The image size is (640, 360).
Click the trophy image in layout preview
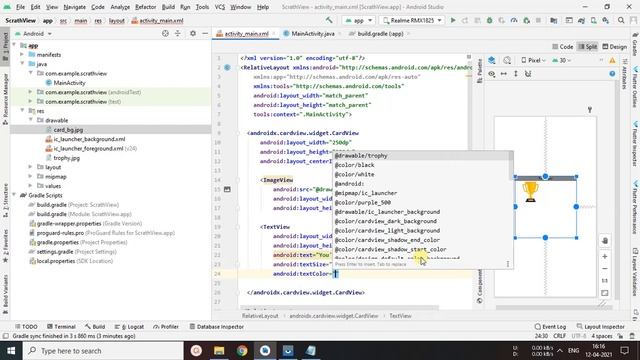pos(530,192)
